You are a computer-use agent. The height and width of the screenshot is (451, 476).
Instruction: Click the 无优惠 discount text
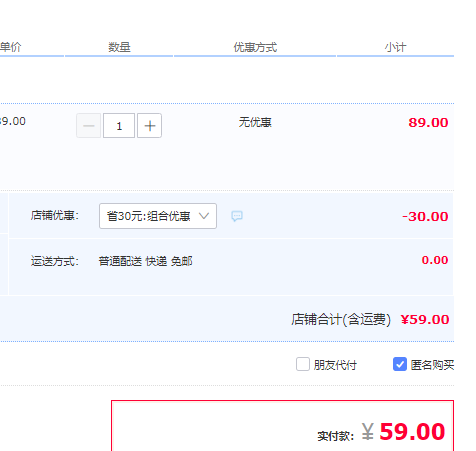click(x=255, y=122)
